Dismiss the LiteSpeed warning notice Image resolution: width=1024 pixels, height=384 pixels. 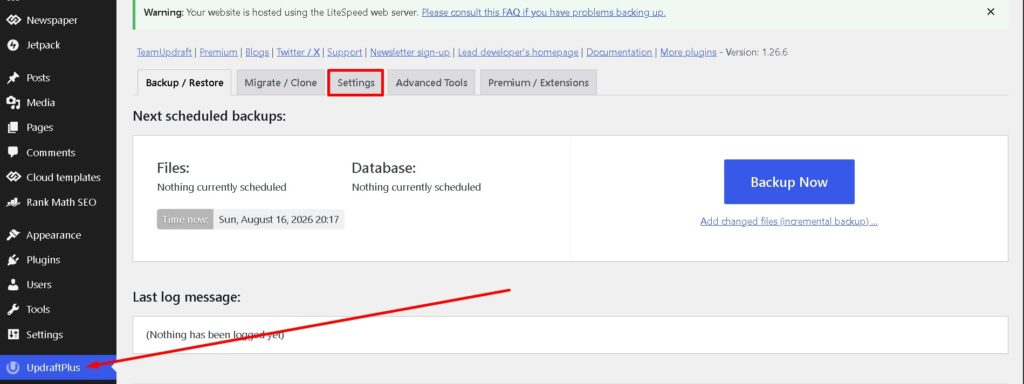click(x=991, y=12)
